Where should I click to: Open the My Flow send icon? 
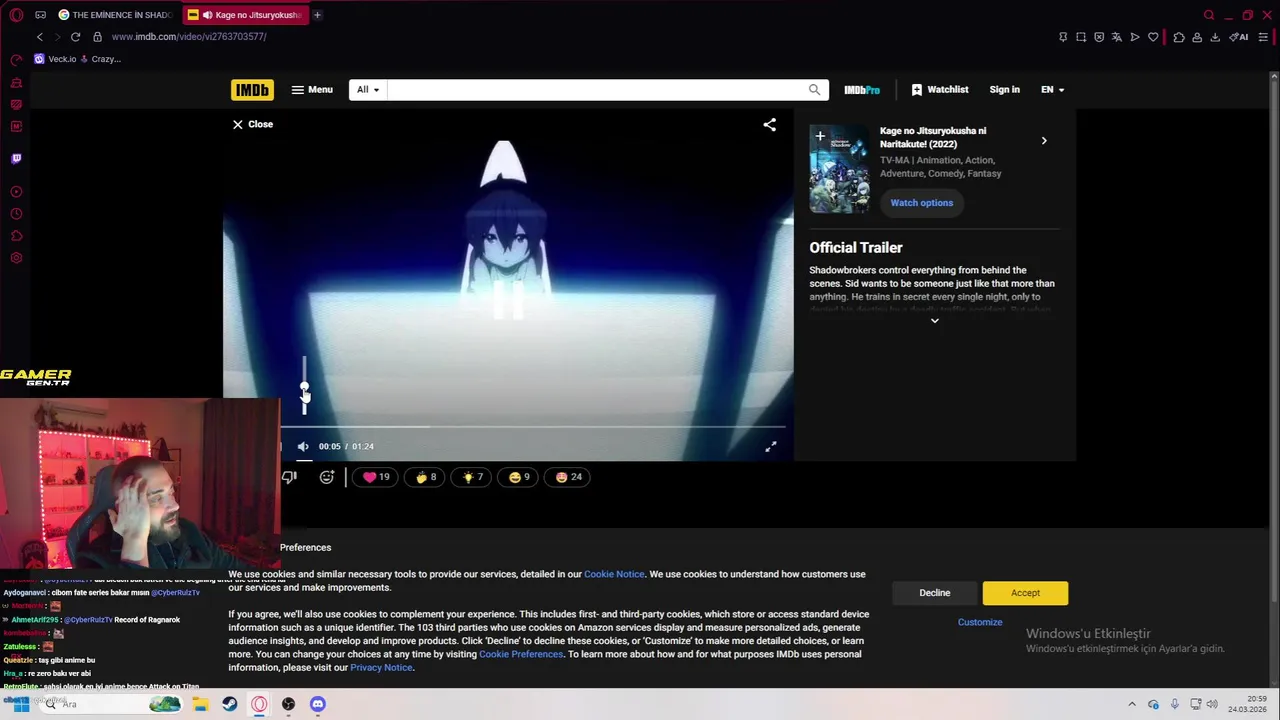click(1135, 37)
